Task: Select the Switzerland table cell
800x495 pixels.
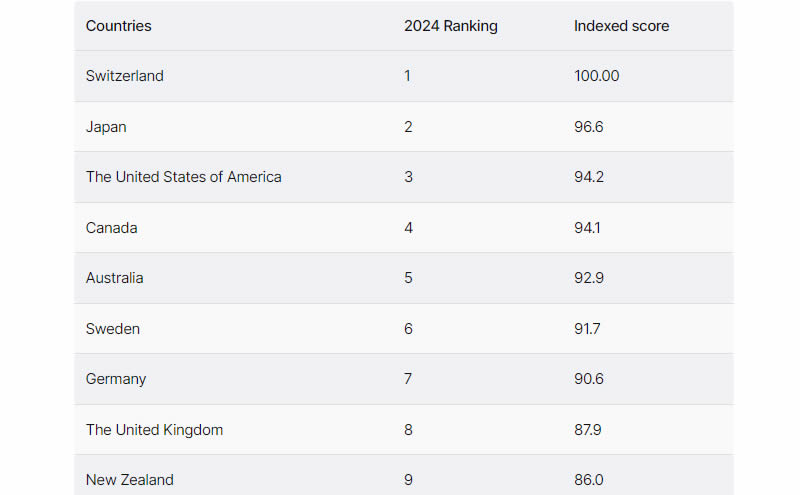Action: pyautogui.click(x=125, y=76)
